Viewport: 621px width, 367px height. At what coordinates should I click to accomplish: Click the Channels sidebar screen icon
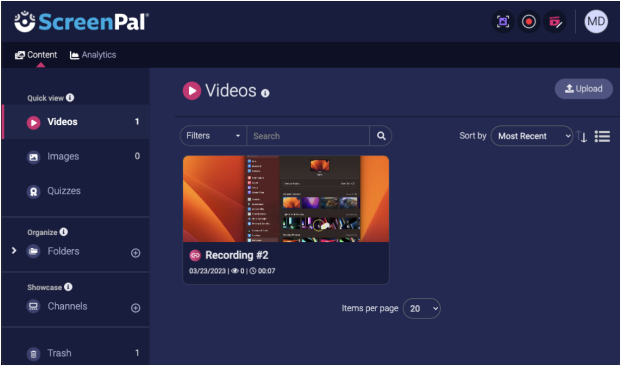click(x=34, y=306)
